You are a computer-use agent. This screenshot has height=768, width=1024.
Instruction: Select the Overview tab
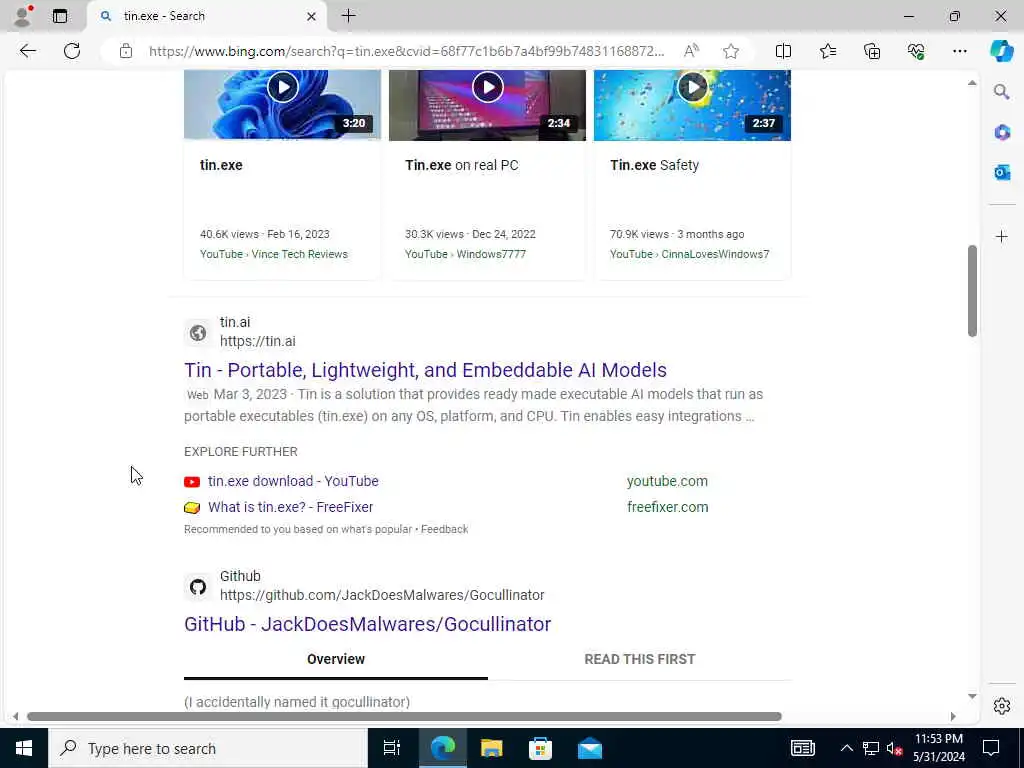pyautogui.click(x=336, y=660)
